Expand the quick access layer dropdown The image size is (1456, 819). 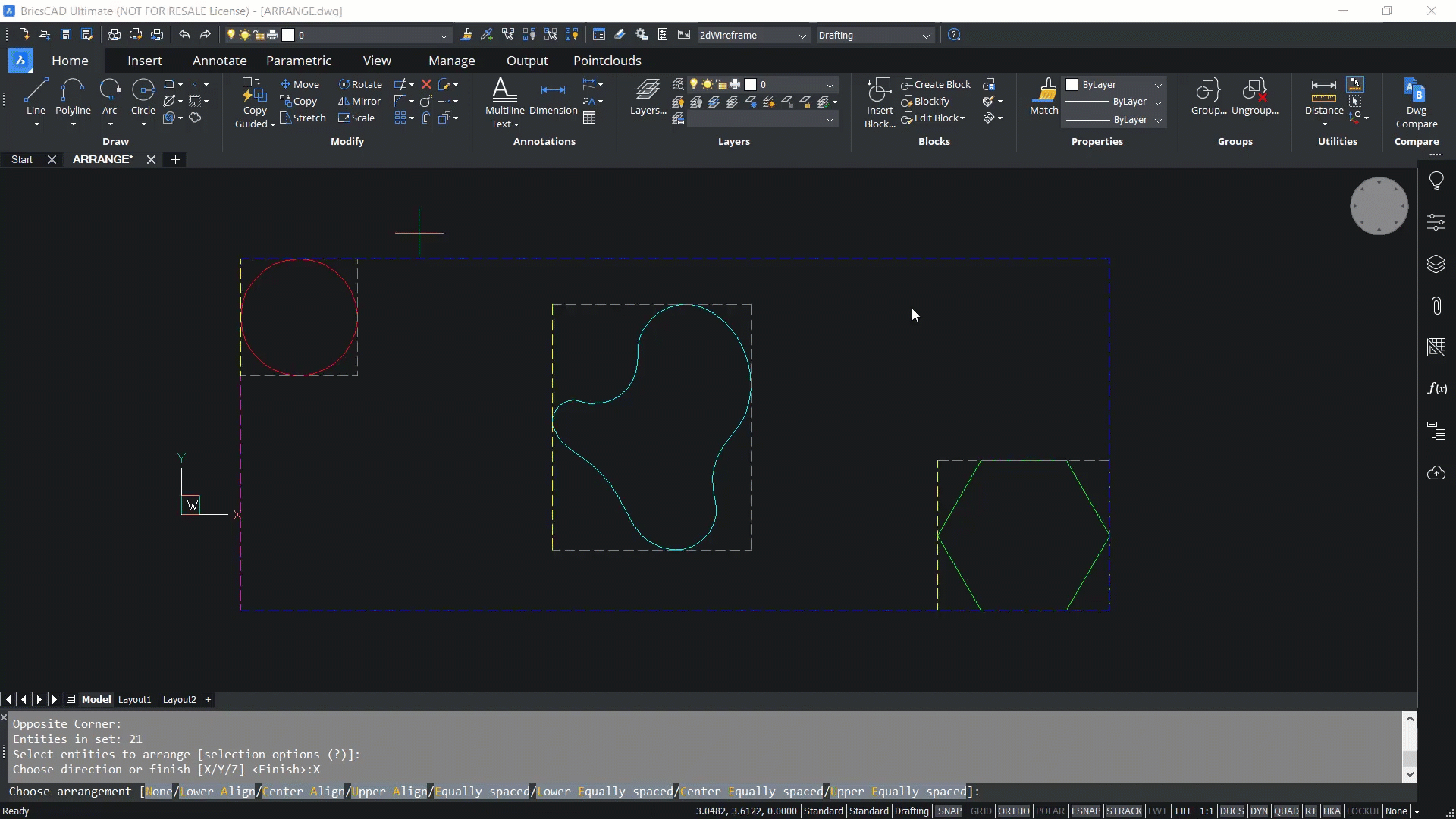coord(444,36)
